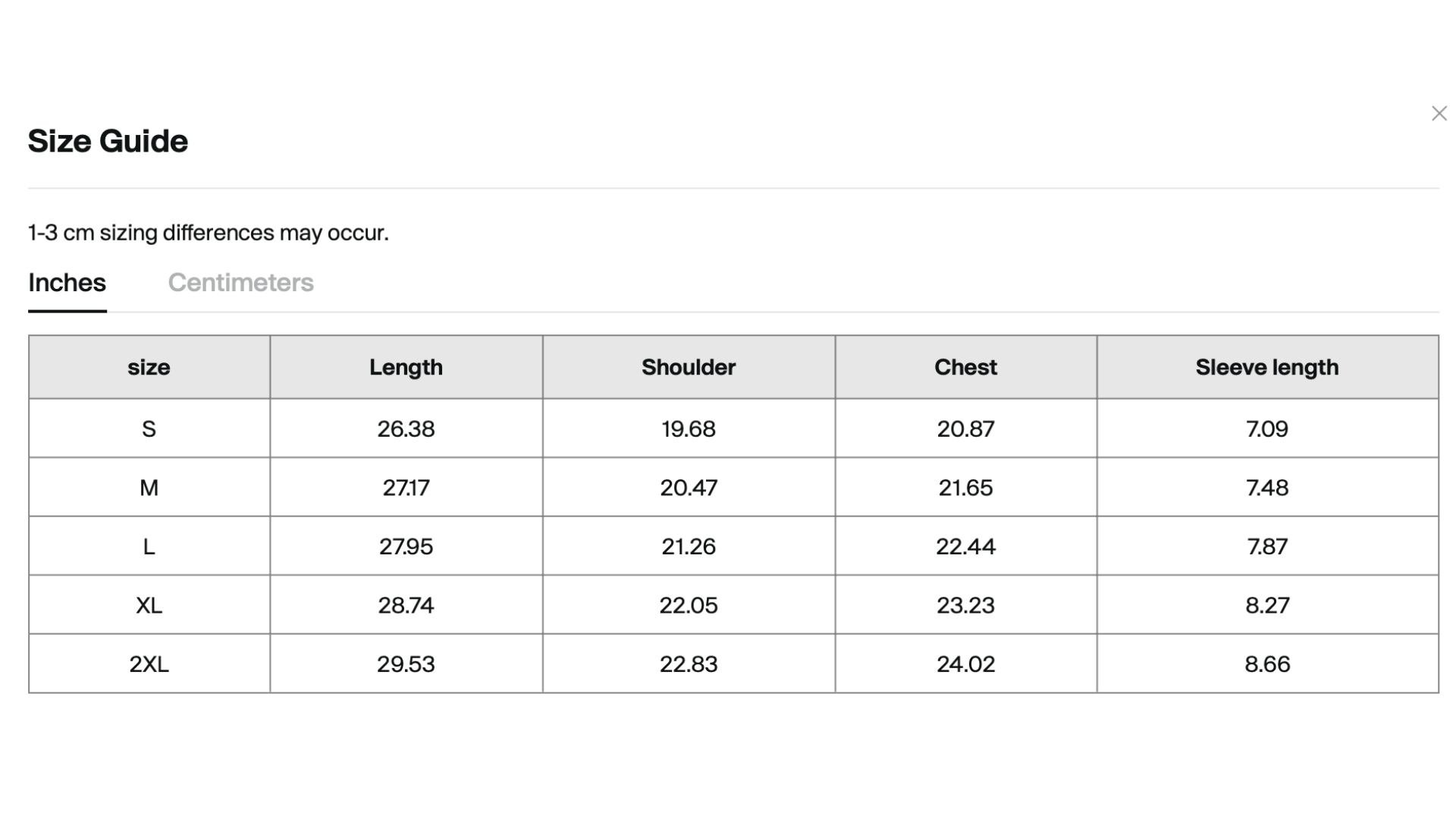Click the 22.44 chest value
The height and width of the screenshot is (819, 1456).
(x=965, y=547)
